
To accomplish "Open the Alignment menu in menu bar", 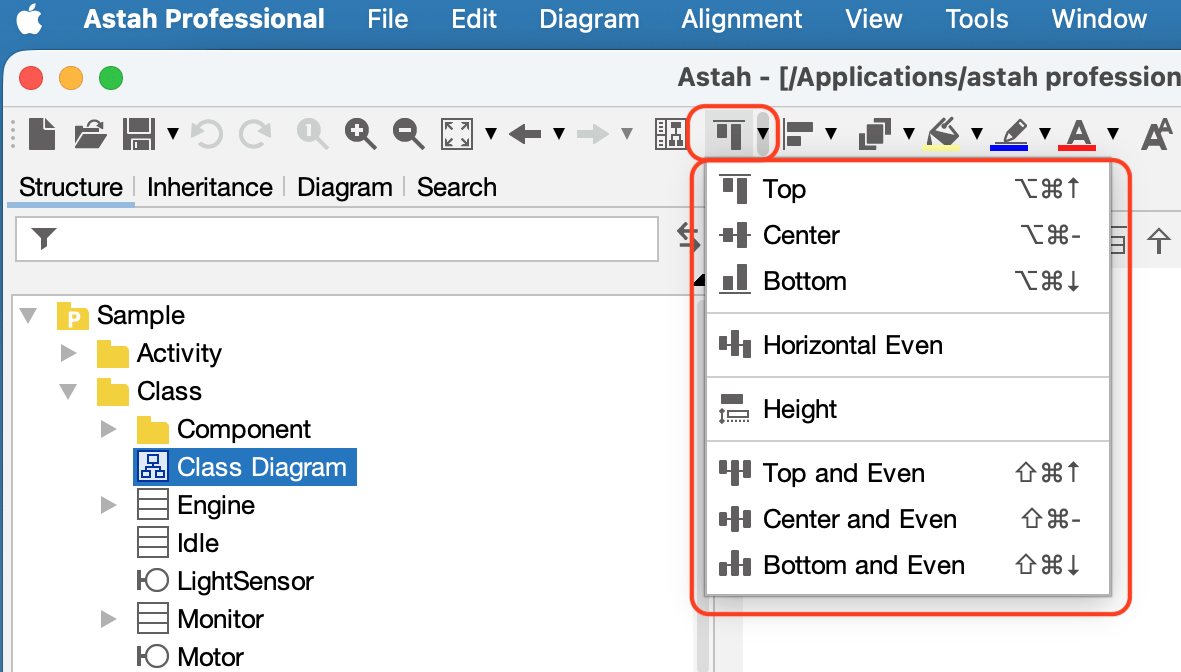I will [x=742, y=19].
